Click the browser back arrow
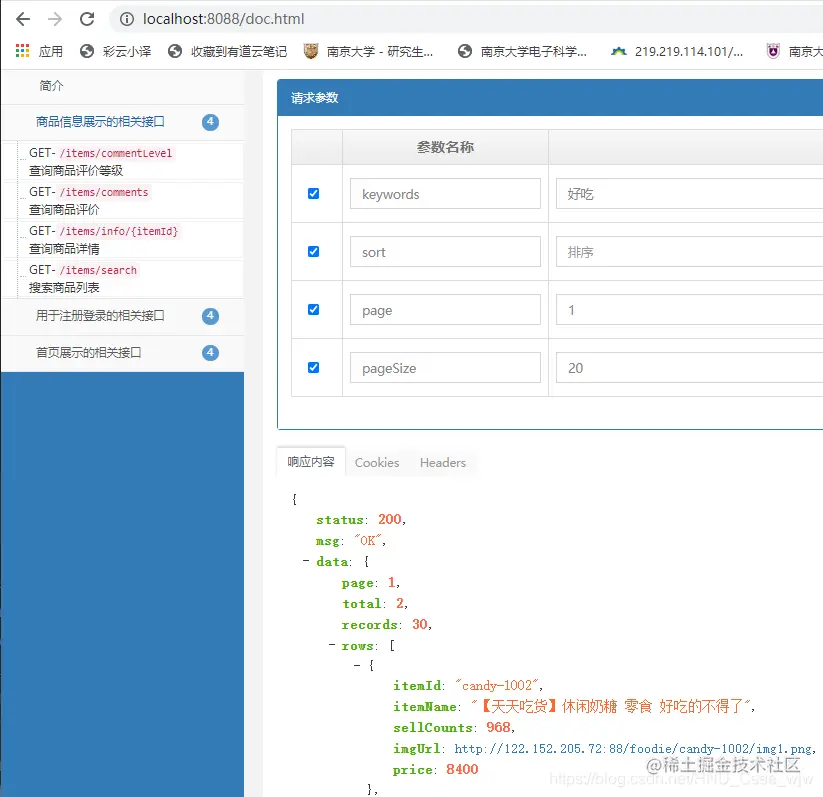 [23, 19]
